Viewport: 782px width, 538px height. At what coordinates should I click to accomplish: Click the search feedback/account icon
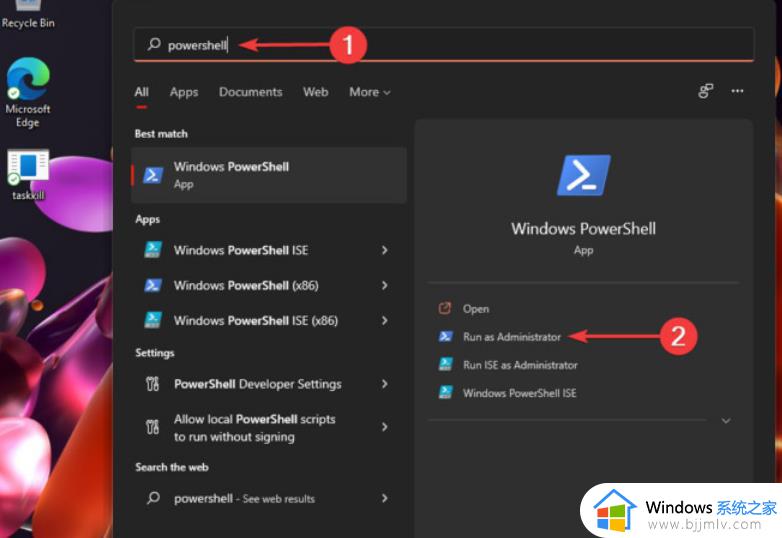(705, 91)
